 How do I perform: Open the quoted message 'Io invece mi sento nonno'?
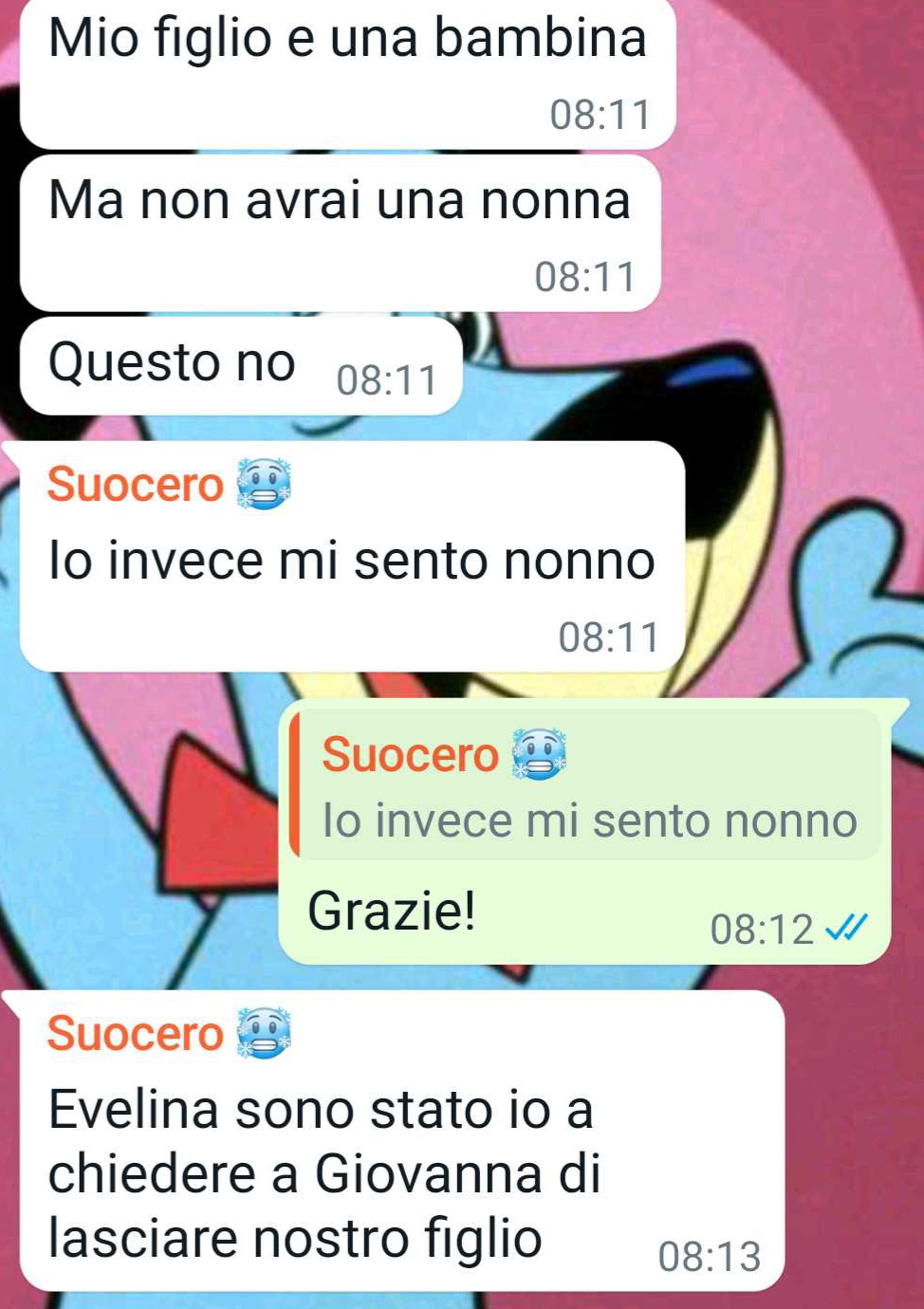(586, 784)
